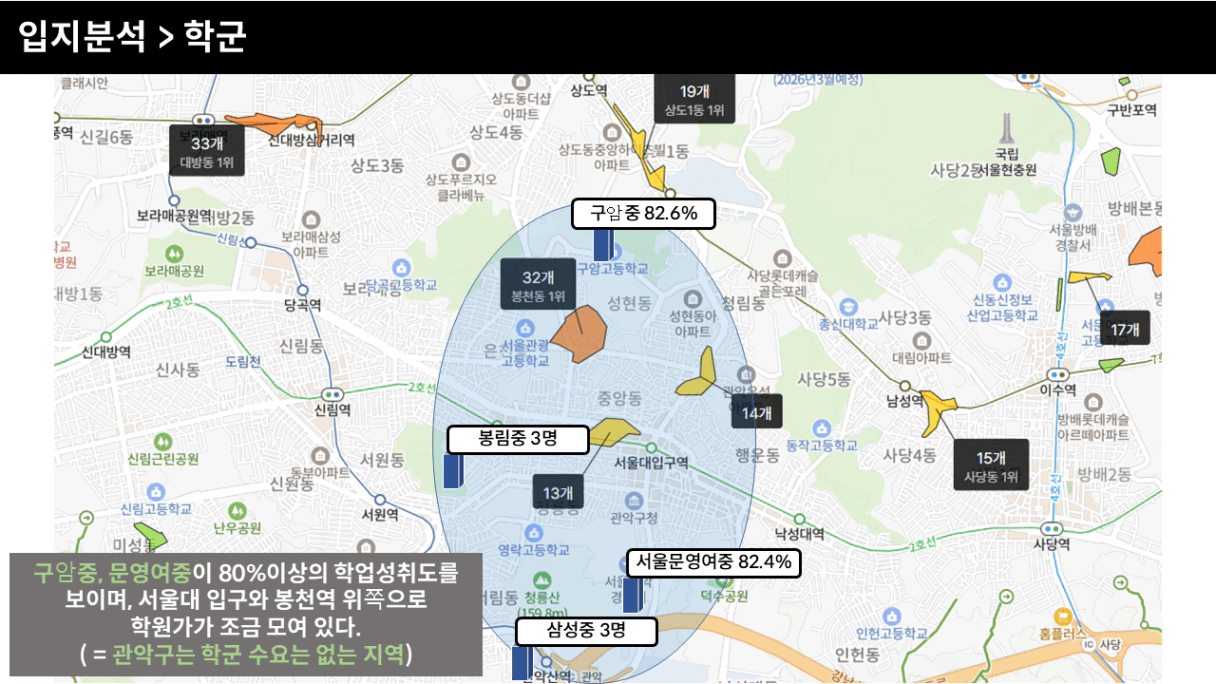This screenshot has height=684, width=1216.
Task: Select the 동작고등학교 school icon
Action: pos(822,427)
